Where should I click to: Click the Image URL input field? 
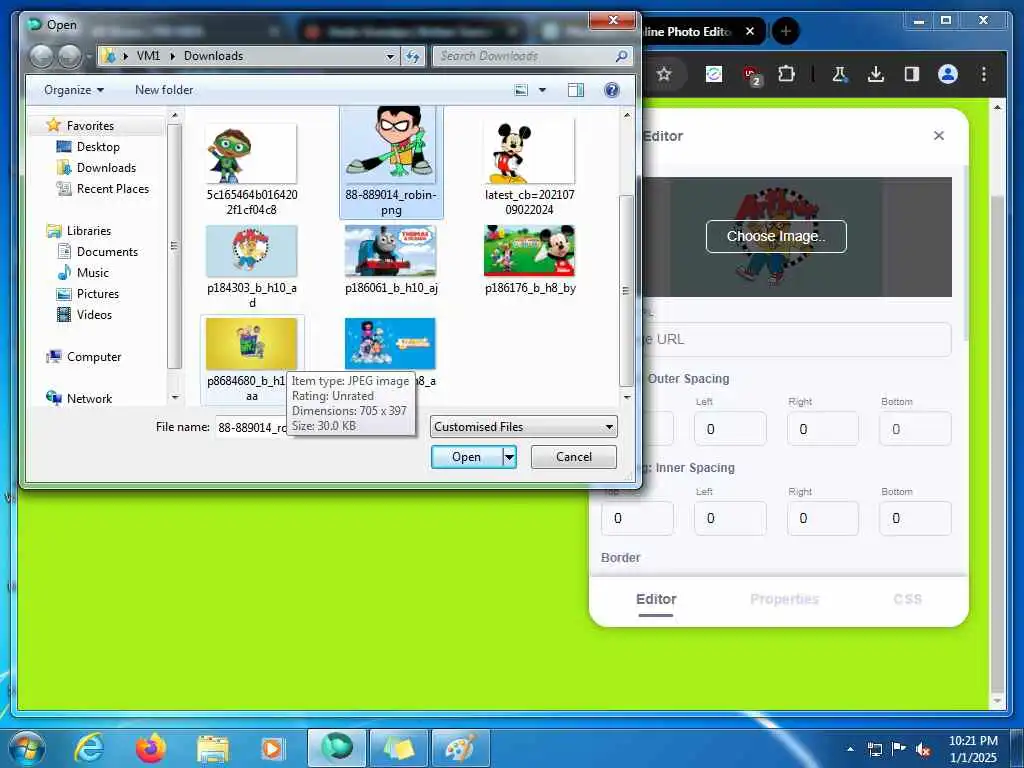click(x=776, y=340)
